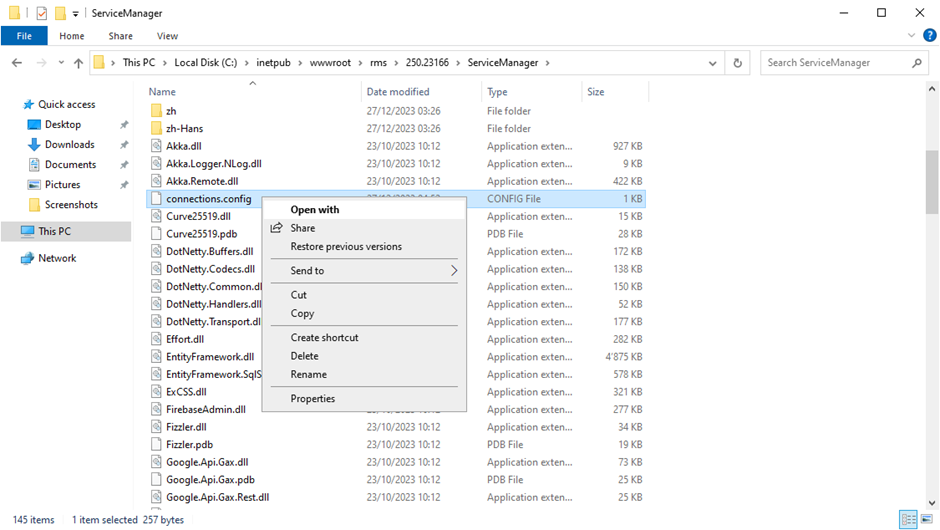Expand the Send to submenu arrow

point(454,270)
